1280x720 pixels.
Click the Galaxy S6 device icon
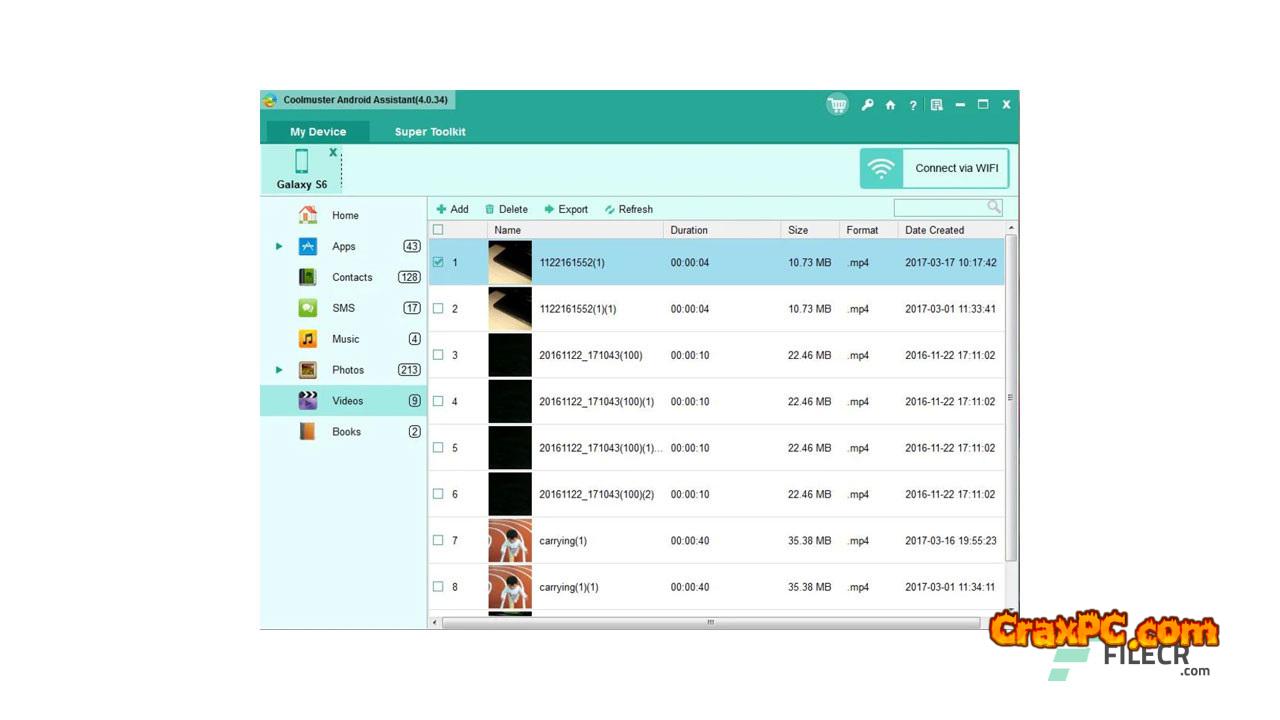coord(301,162)
